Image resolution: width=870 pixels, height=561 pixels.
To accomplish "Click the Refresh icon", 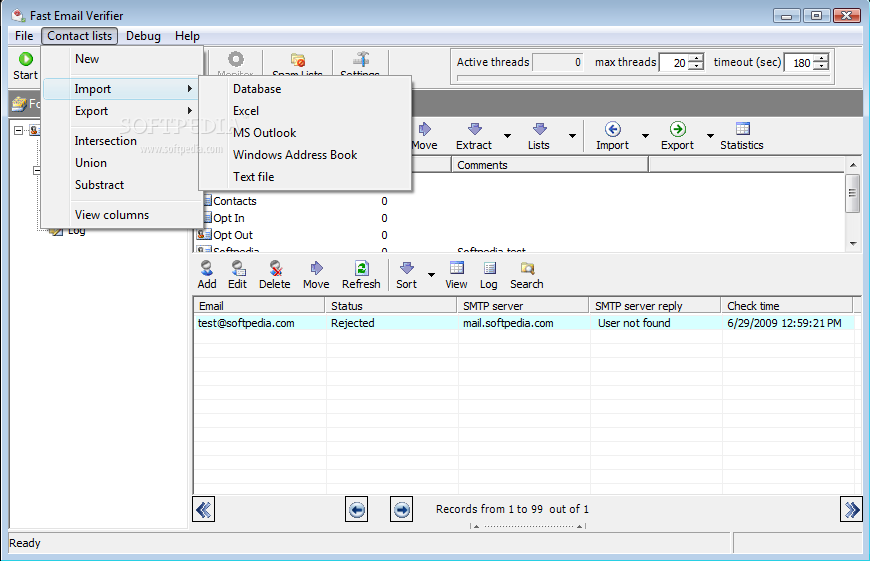I will pyautogui.click(x=362, y=269).
